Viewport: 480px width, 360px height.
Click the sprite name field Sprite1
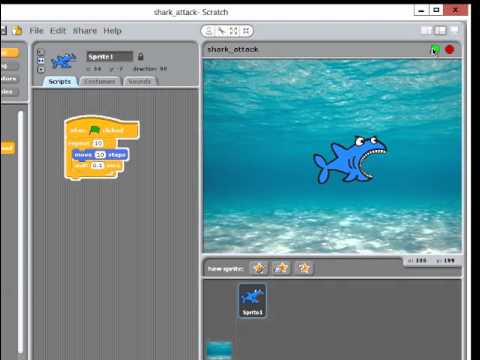109,57
